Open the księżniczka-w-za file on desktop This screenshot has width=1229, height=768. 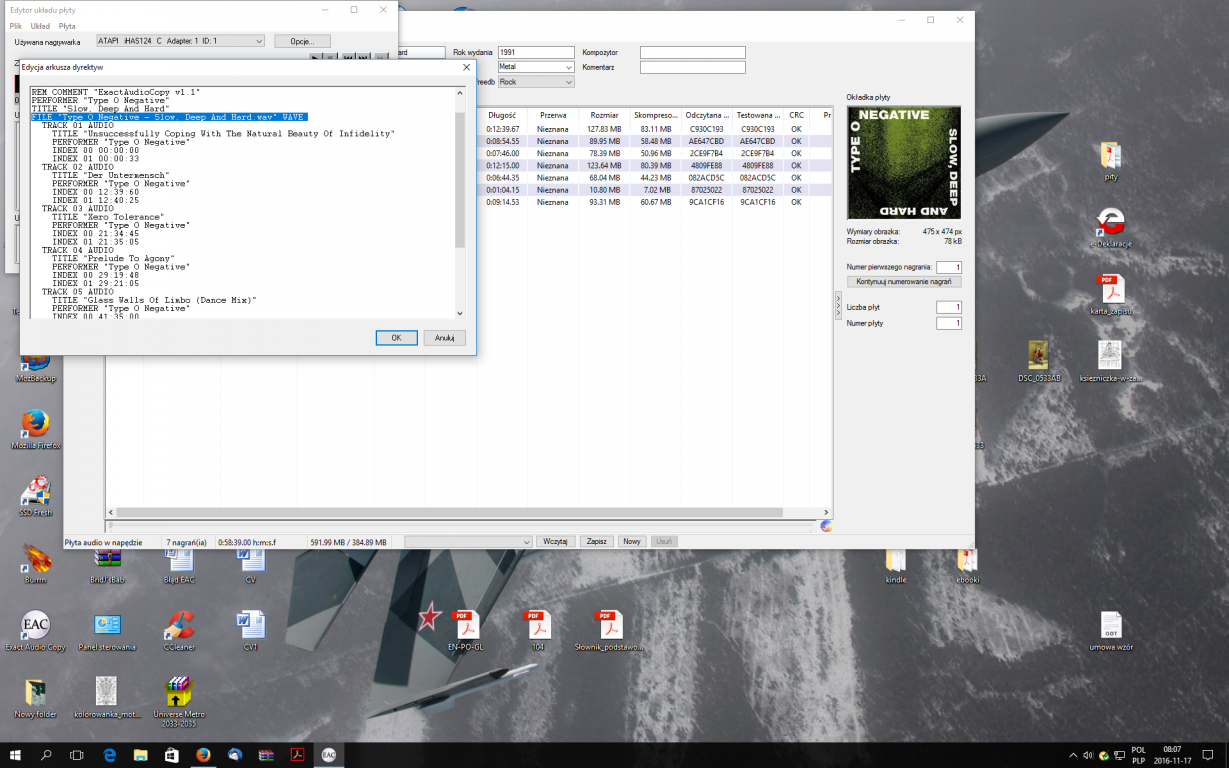click(1110, 361)
